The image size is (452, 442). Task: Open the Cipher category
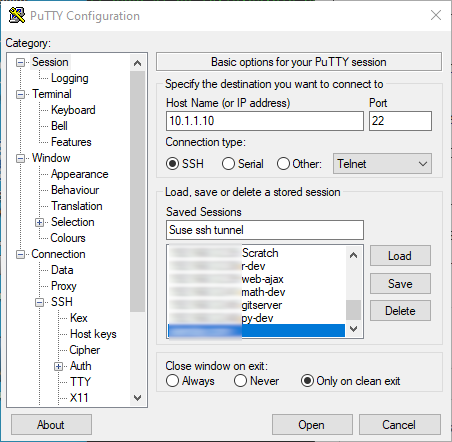pyautogui.click(x=84, y=350)
